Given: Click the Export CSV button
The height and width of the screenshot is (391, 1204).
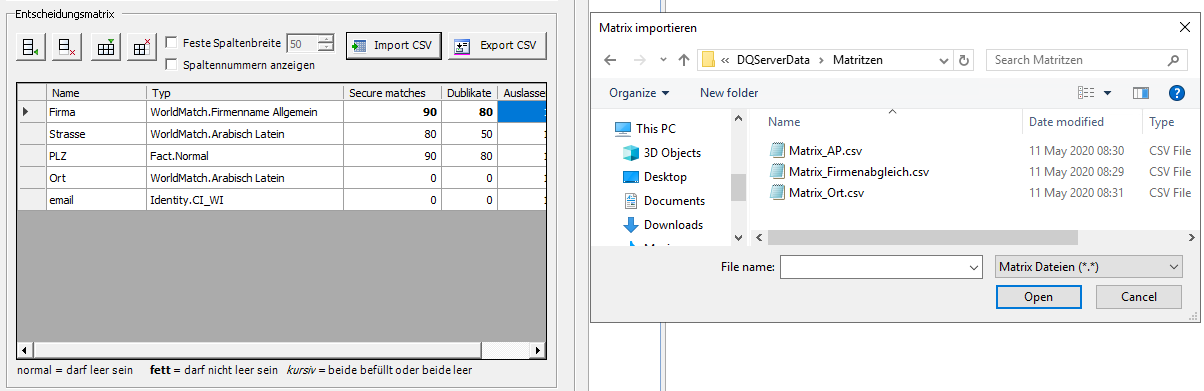Looking at the screenshot, I should click(497, 46).
